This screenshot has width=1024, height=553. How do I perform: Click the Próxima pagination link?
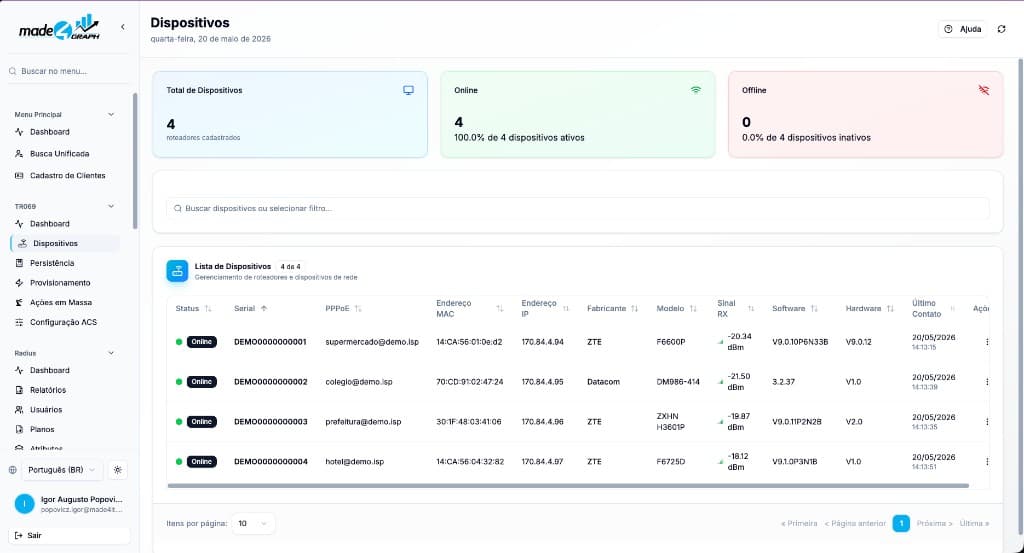(934, 523)
